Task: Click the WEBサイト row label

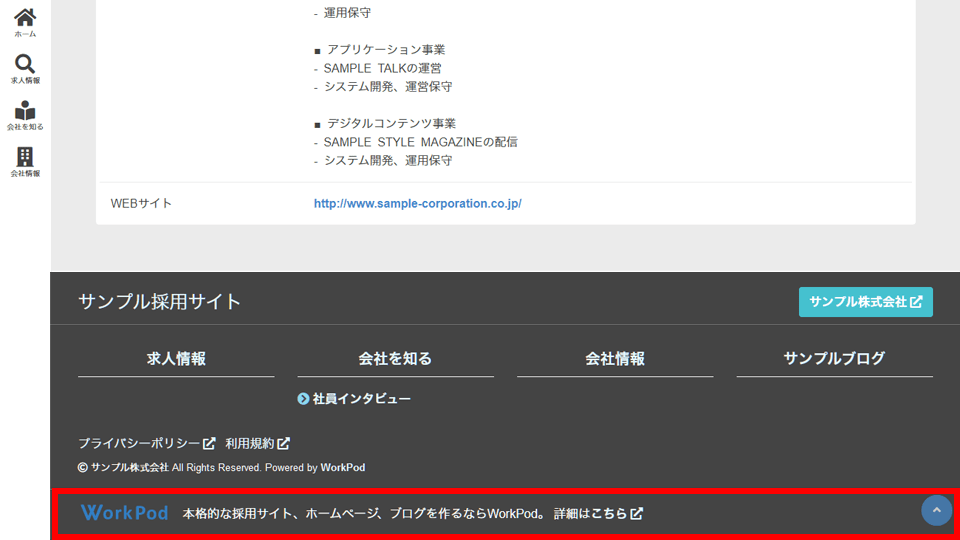Action: click(141, 203)
